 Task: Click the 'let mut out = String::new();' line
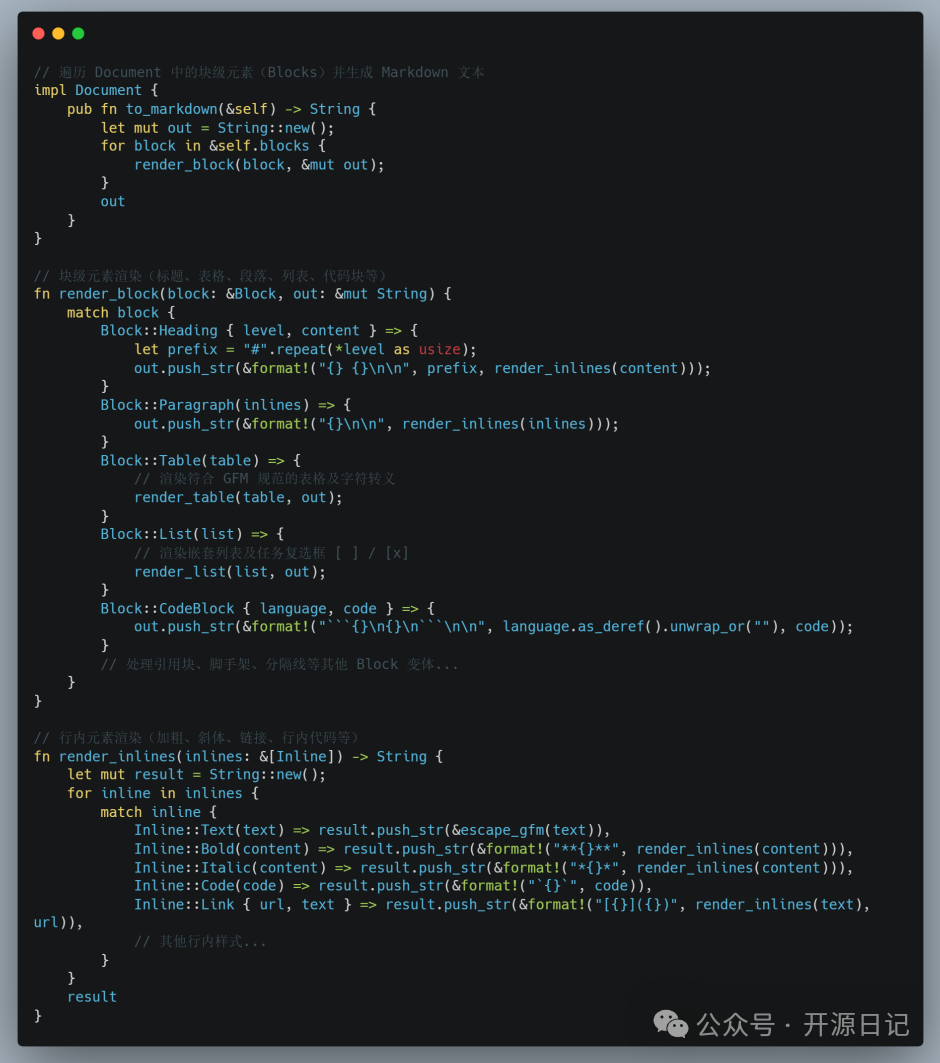click(x=217, y=127)
